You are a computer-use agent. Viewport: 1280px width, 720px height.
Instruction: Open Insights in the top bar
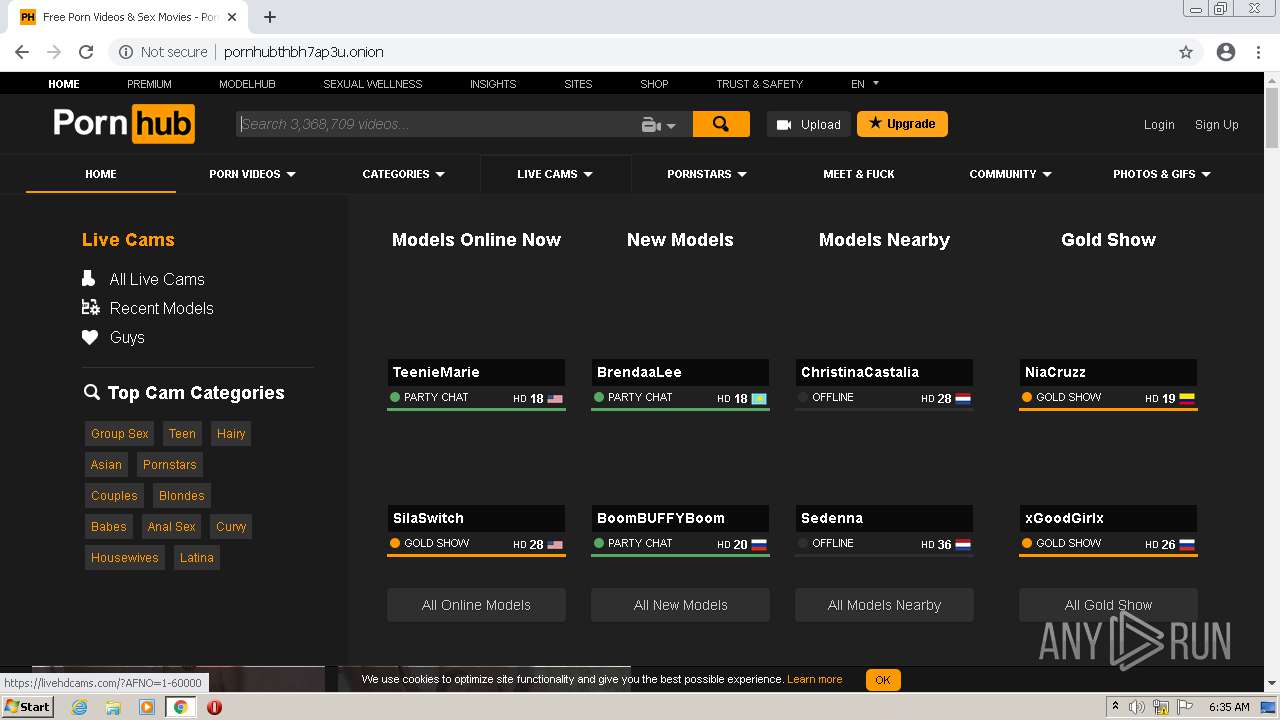(x=493, y=84)
